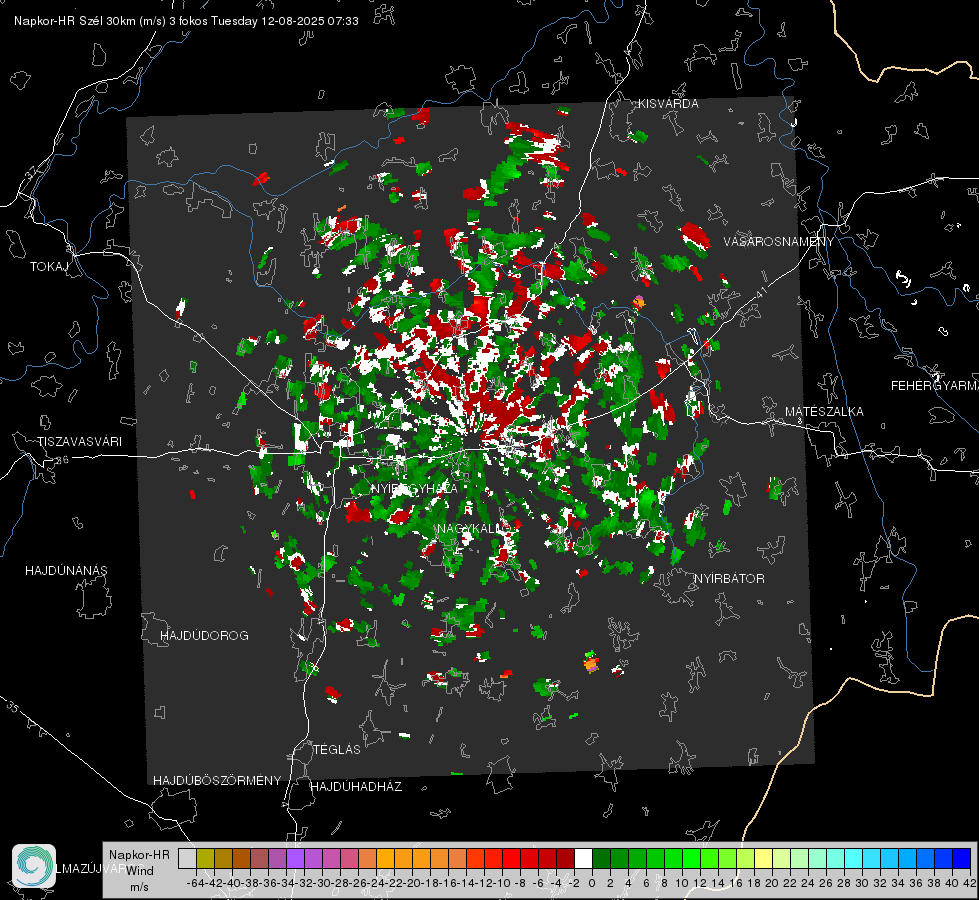The width and height of the screenshot is (979, 900).
Task: Pick the dark red swatch between -4 and -2
Action: point(565,858)
